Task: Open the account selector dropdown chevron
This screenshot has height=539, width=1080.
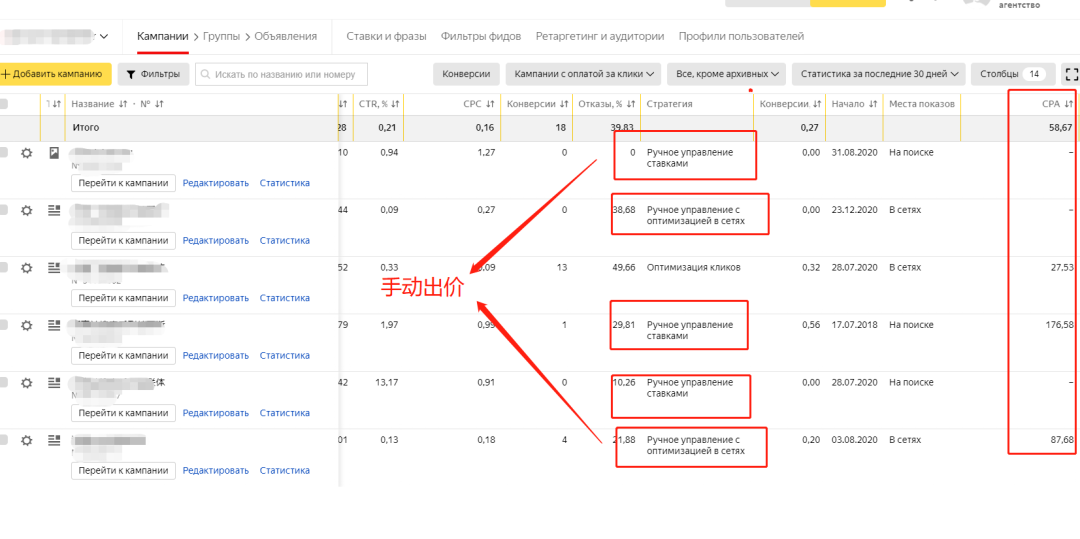Action: (x=104, y=36)
